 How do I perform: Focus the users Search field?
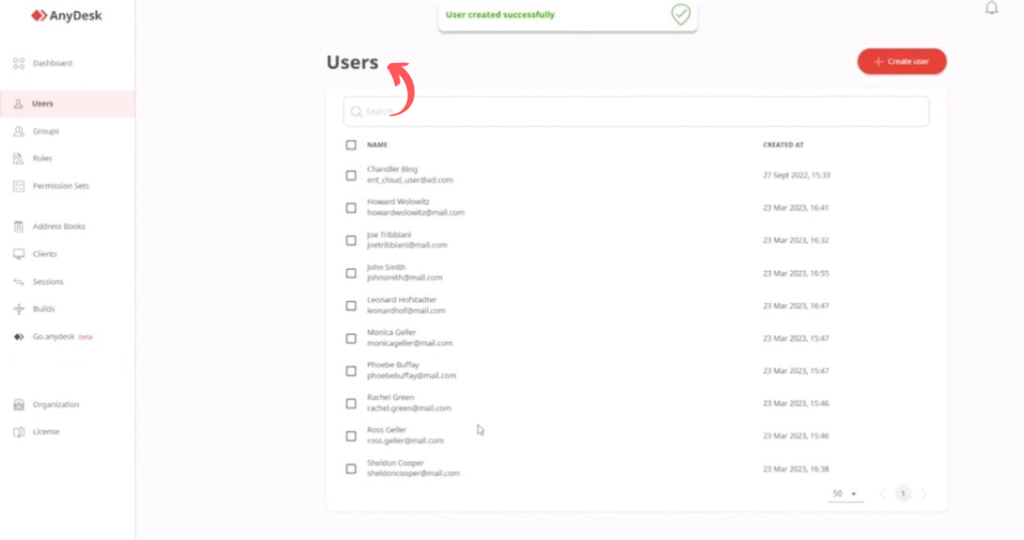[x=636, y=112]
